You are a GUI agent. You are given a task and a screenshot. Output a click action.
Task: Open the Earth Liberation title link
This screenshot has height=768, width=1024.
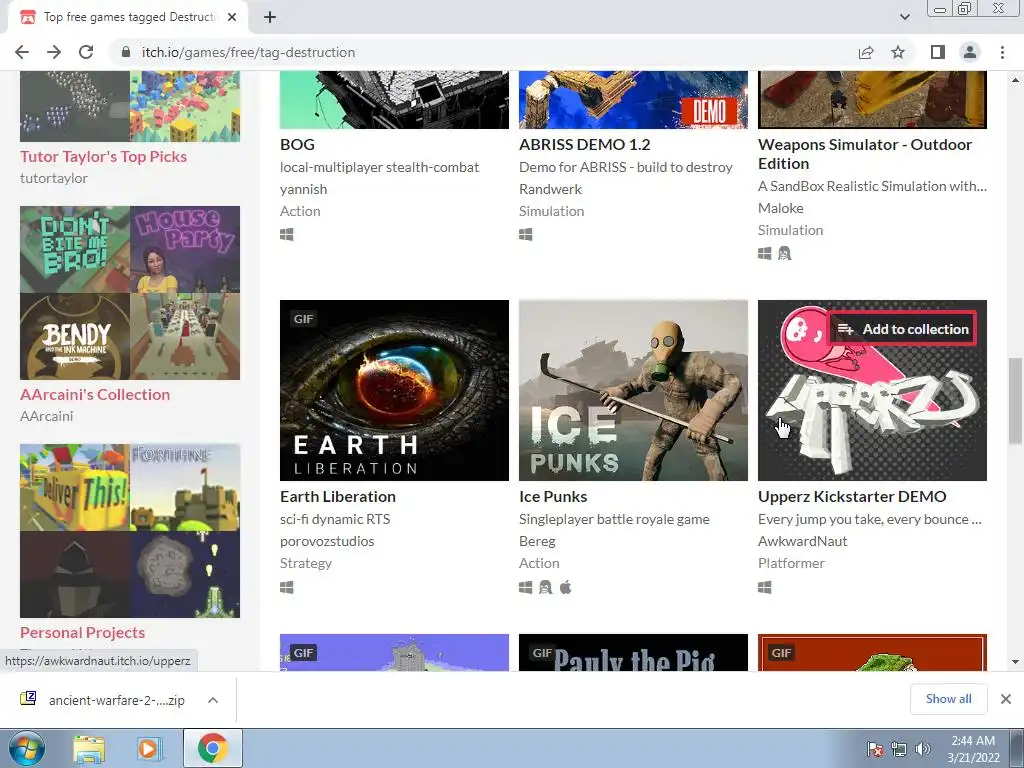338,496
